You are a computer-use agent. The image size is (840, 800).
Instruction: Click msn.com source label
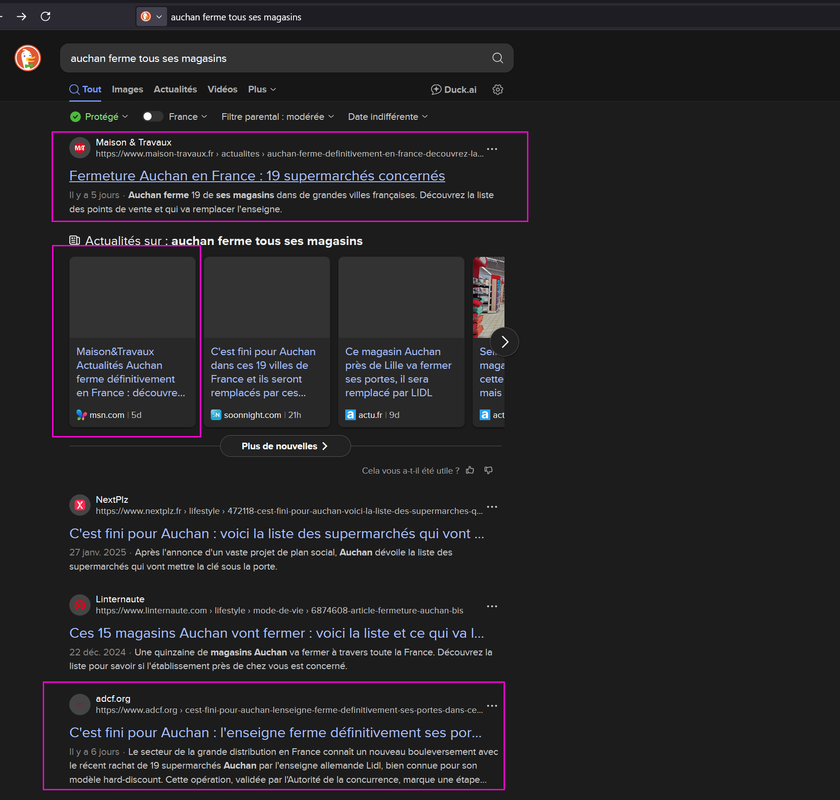click(x=107, y=415)
